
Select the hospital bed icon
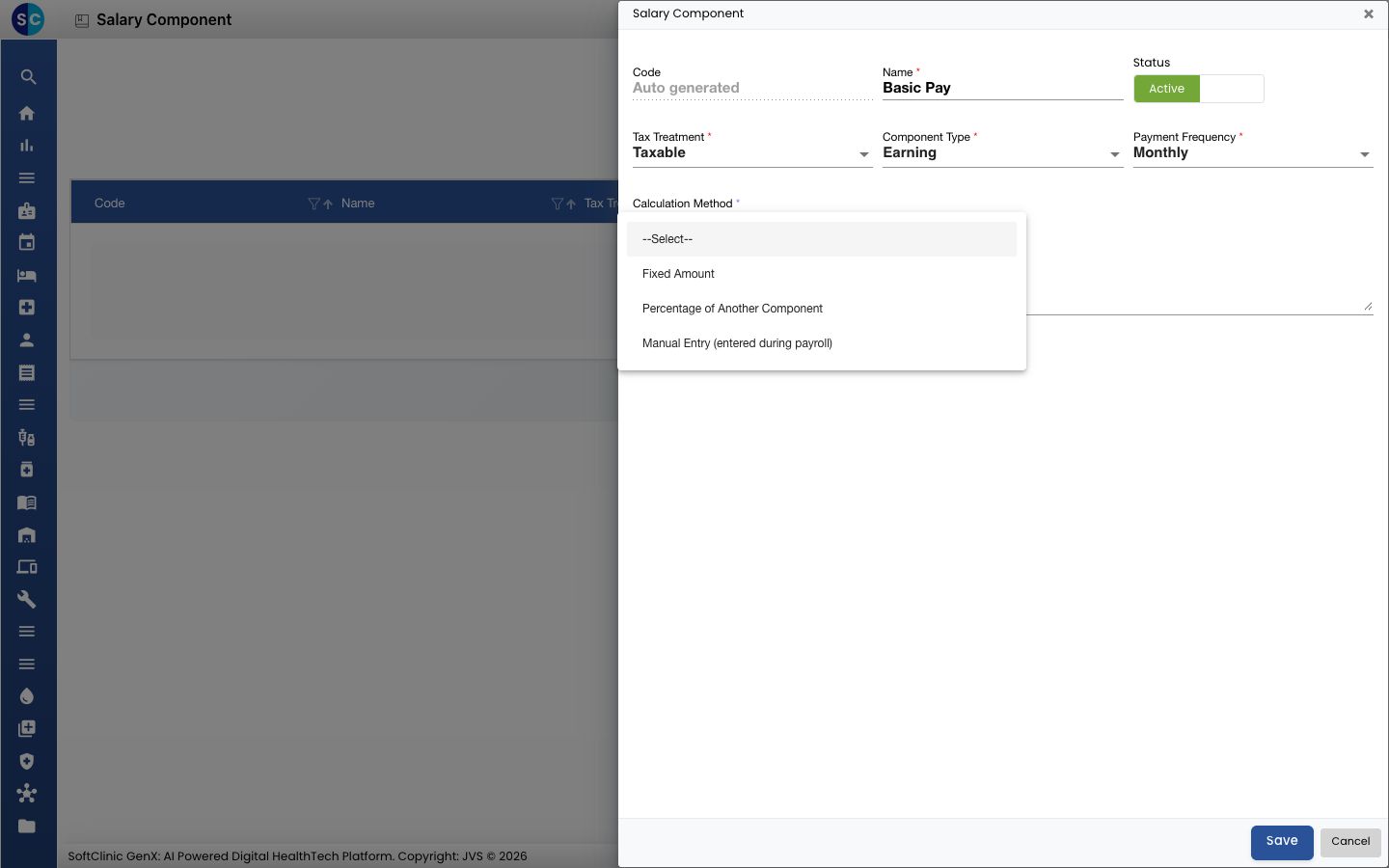click(27, 275)
